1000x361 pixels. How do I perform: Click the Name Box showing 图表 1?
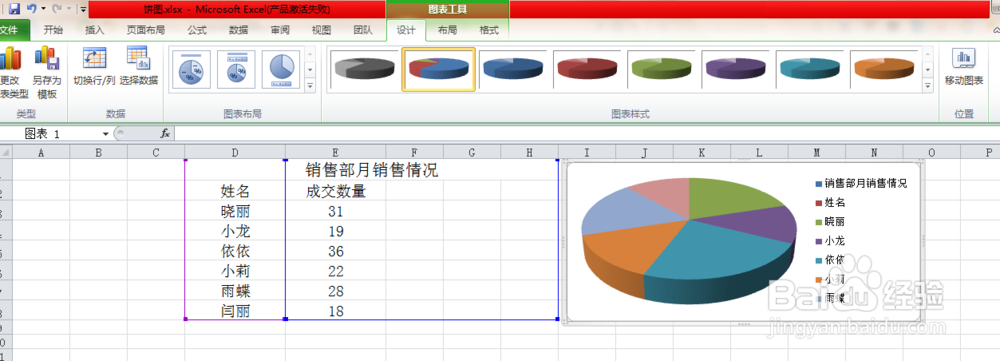52,134
